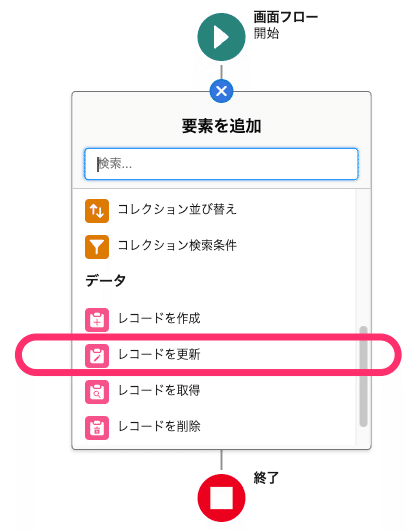Click the pink レコードを削除 trash icon
This screenshot has width=419, height=531.
pyautogui.click(x=97, y=428)
